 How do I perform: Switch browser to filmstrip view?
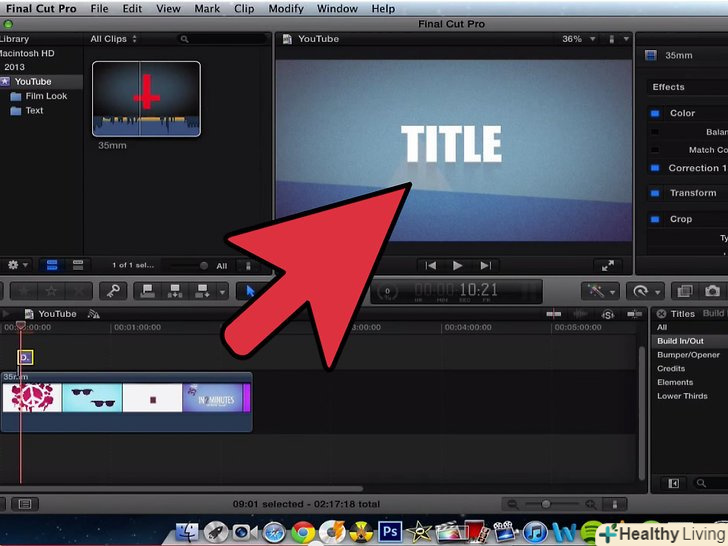tap(52, 265)
